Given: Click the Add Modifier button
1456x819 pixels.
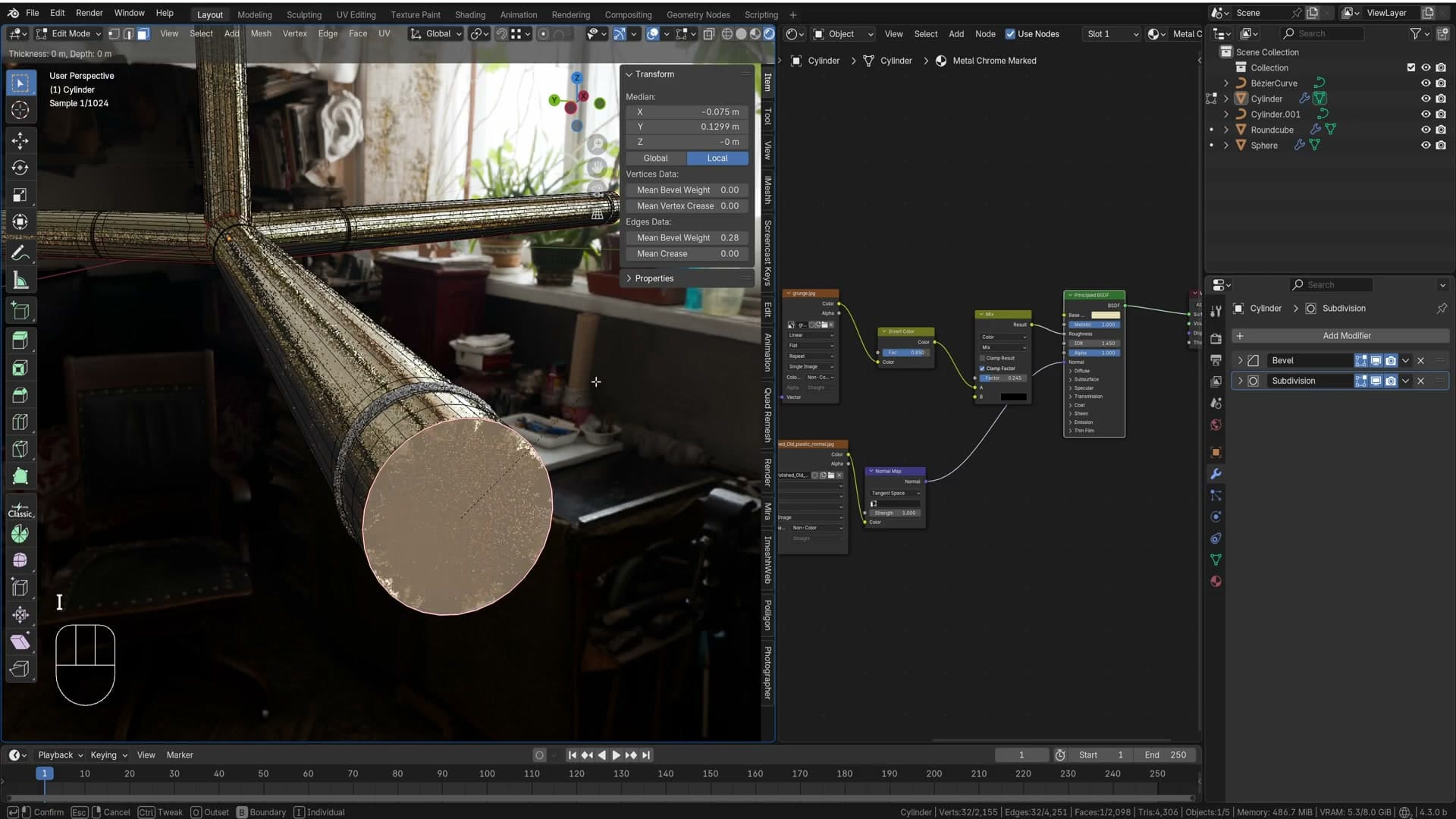Looking at the screenshot, I should (1340, 336).
